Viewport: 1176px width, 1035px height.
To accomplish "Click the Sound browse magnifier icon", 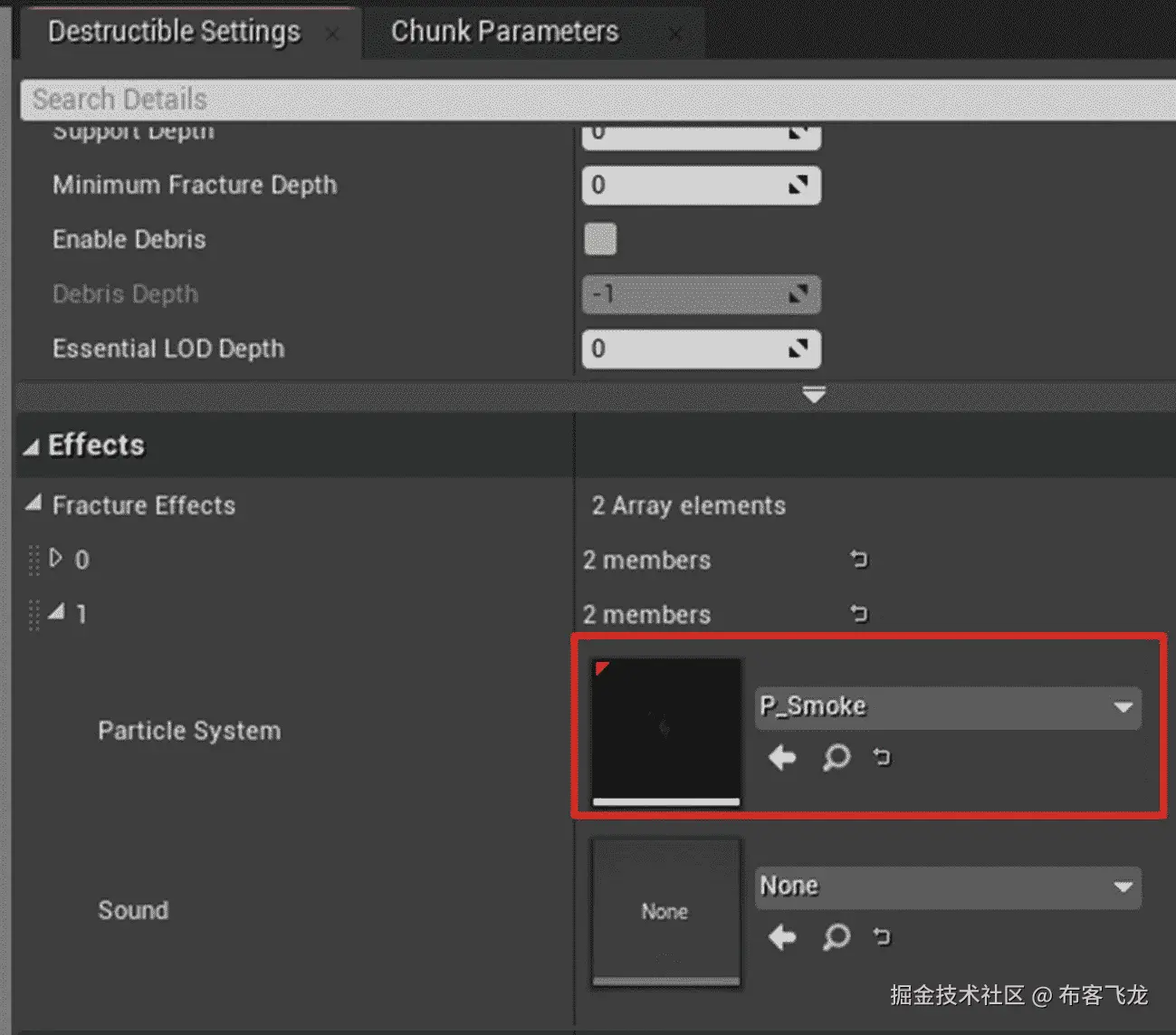I will pos(837,936).
